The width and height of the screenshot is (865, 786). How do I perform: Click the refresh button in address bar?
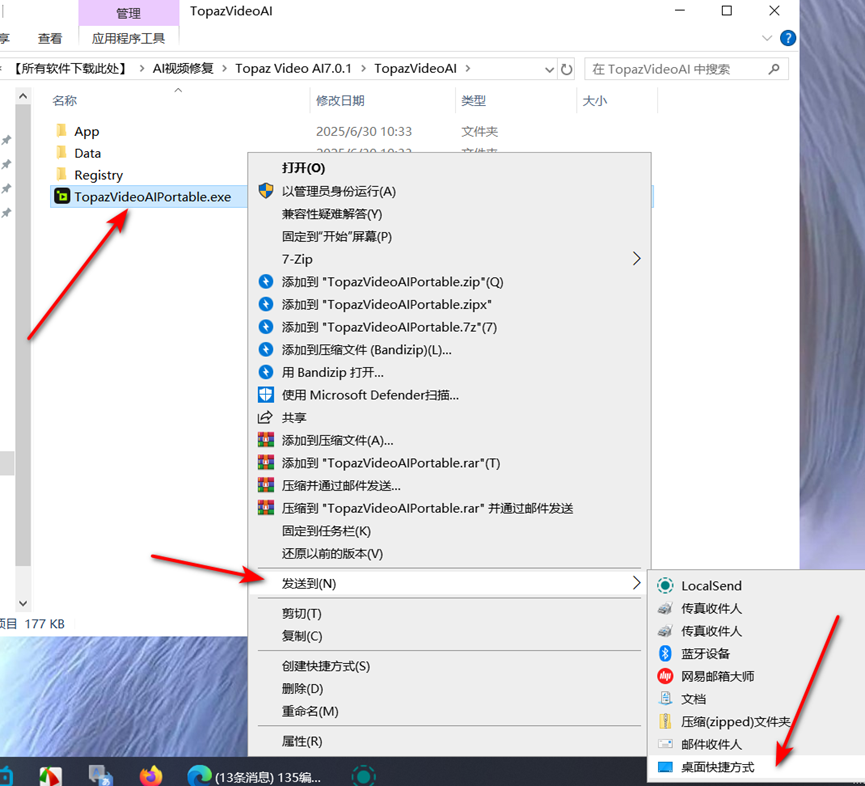pyautogui.click(x=567, y=69)
